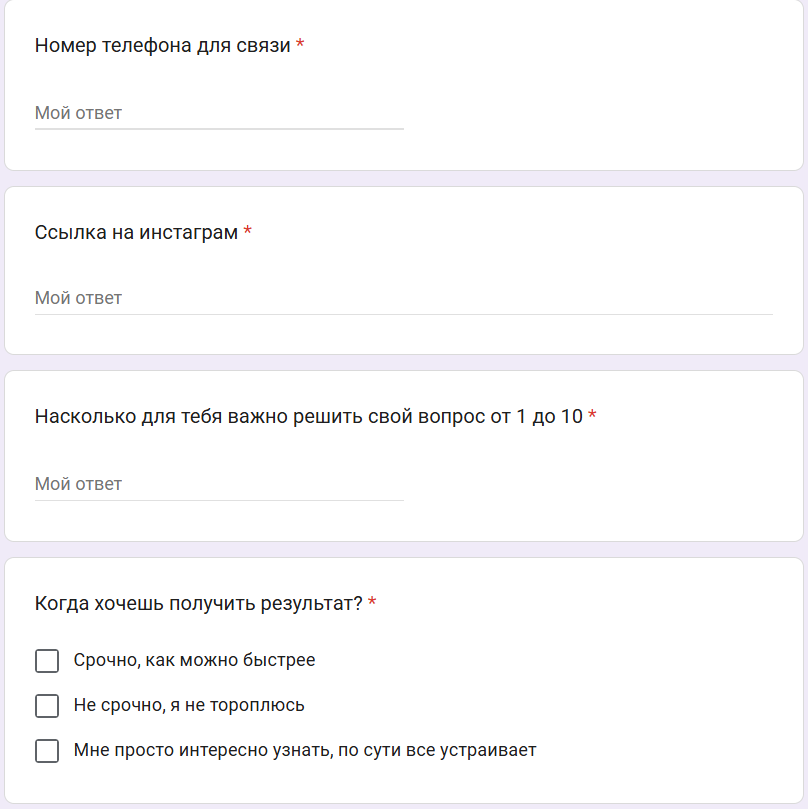
Task: Click the "Не срочно, я не тороплюсь" label text
Action: 189,705
